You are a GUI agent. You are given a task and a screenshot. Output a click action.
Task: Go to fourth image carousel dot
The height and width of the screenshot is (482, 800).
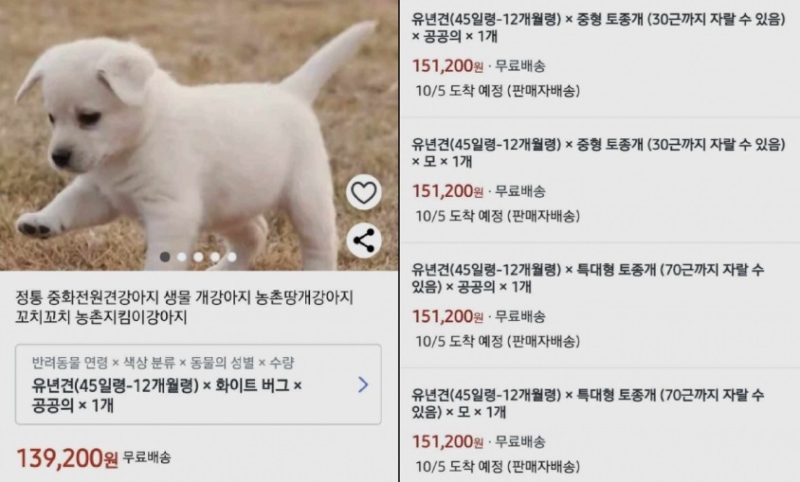tap(215, 257)
